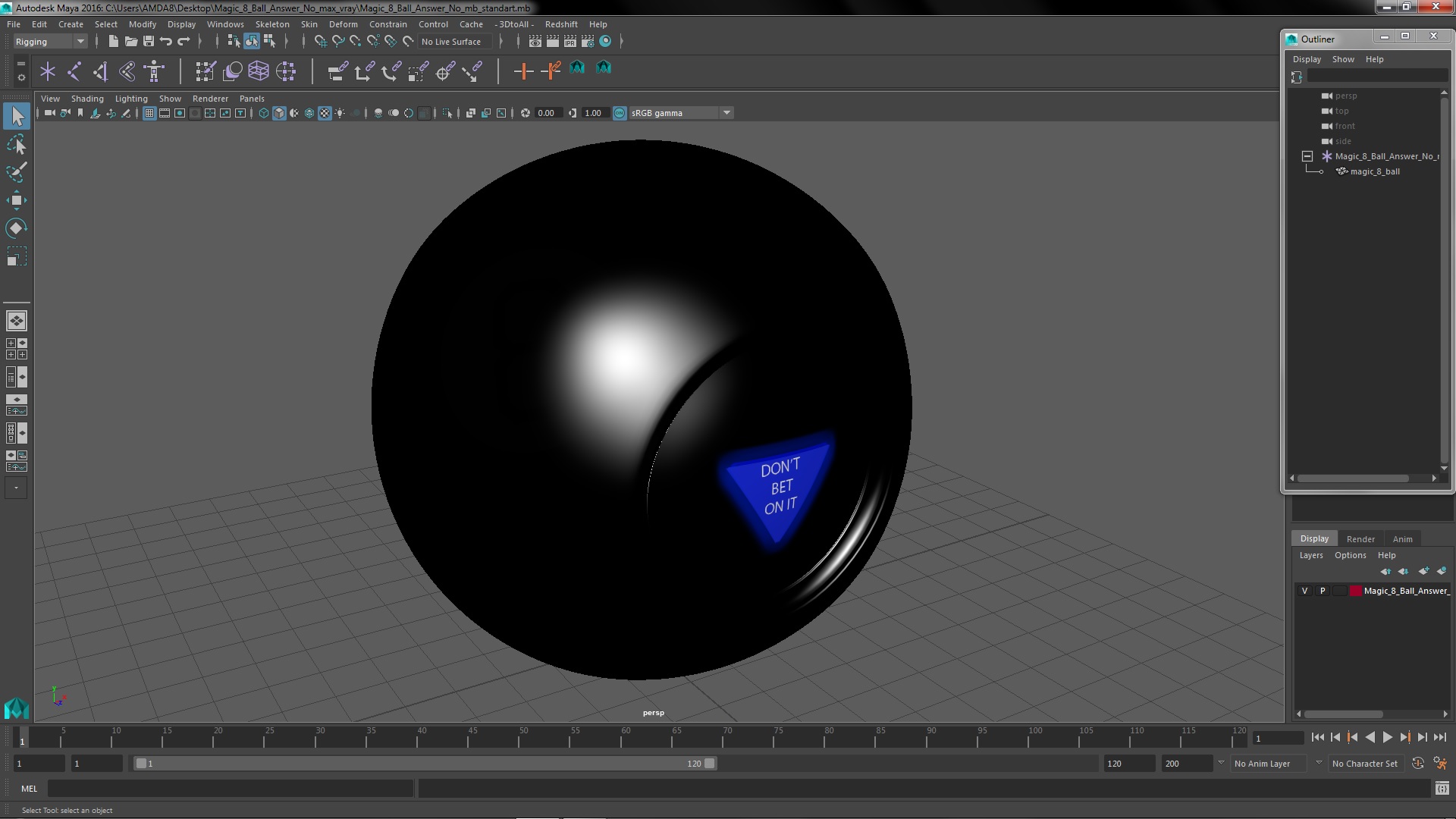Toggle P playback of Magic_8_Ball_Answer layer
This screenshot has height=819, width=1456.
click(x=1323, y=591)
